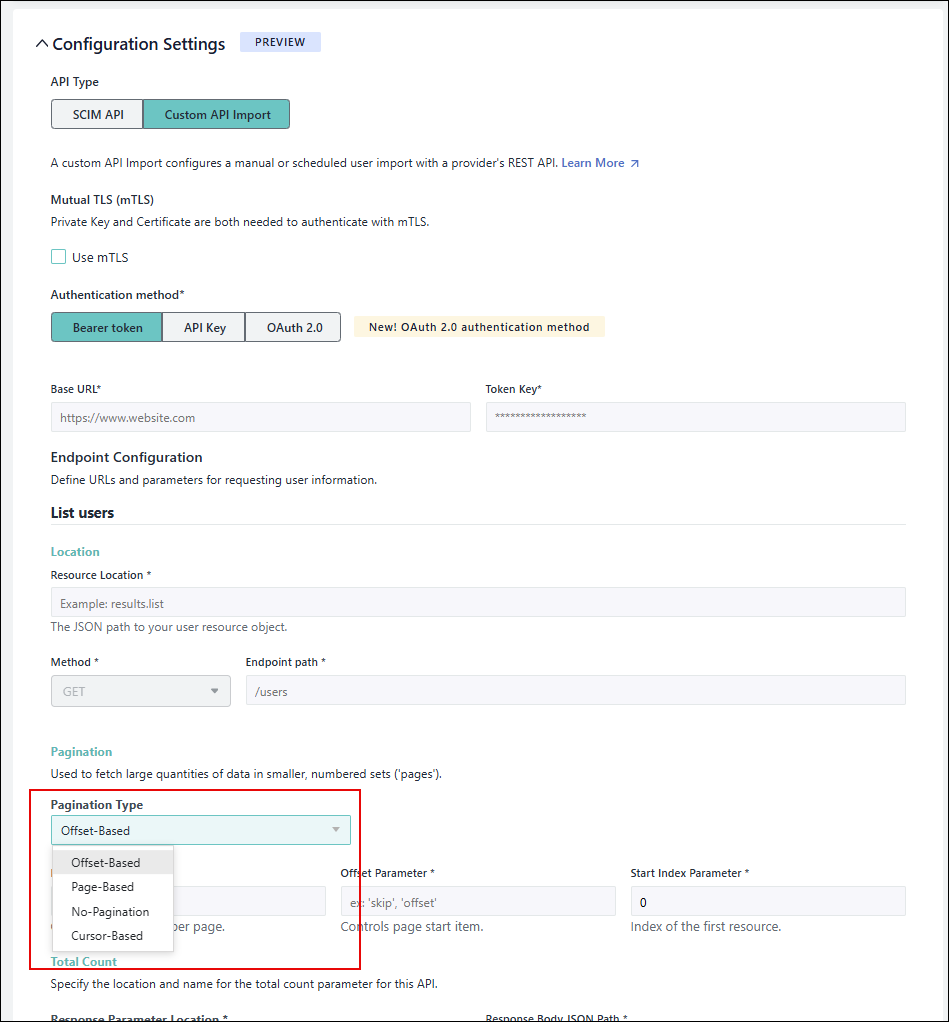
Task: Click into the Token Key field
Action: click(695, 417)
